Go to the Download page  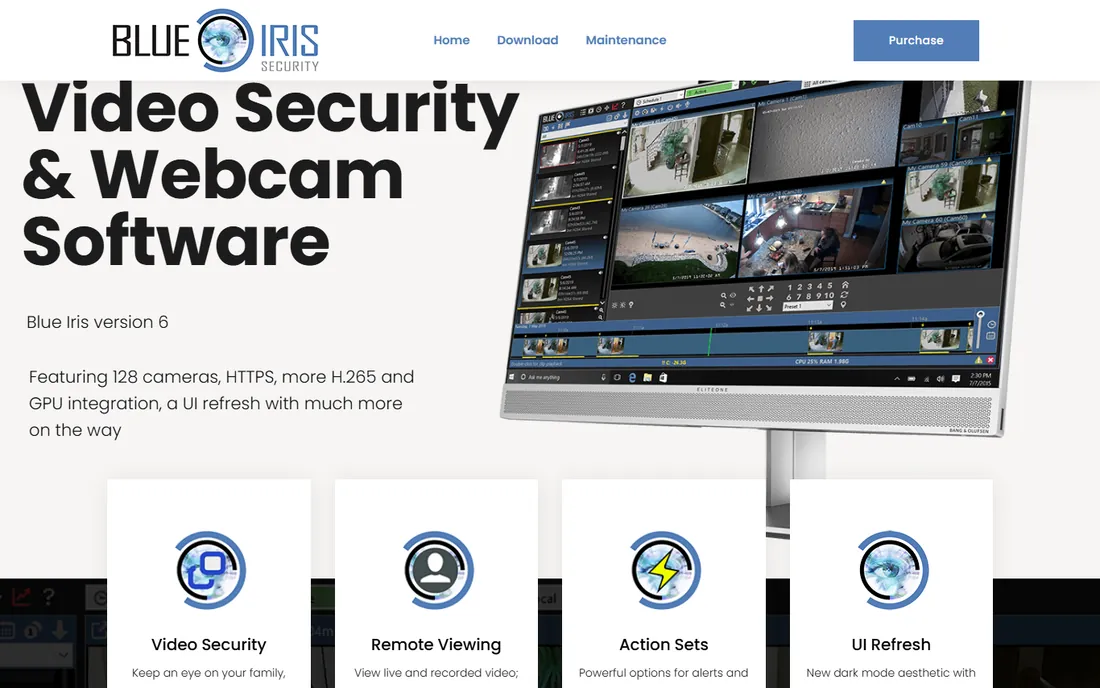528,40
